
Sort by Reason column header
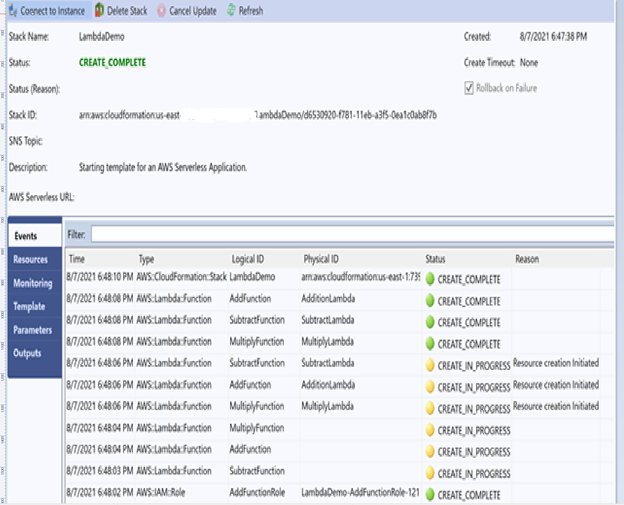tap(527, 259)
